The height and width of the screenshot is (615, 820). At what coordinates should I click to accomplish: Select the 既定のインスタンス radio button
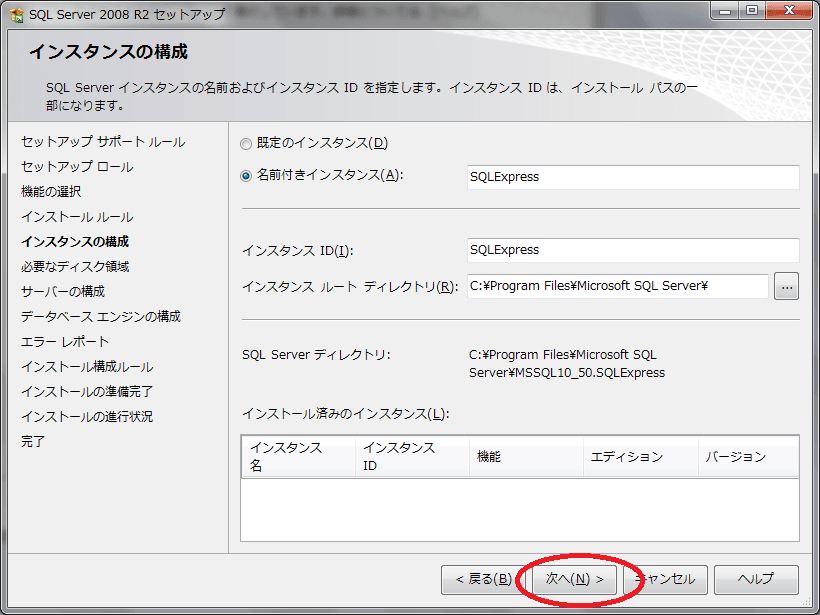tap(245, 143)
